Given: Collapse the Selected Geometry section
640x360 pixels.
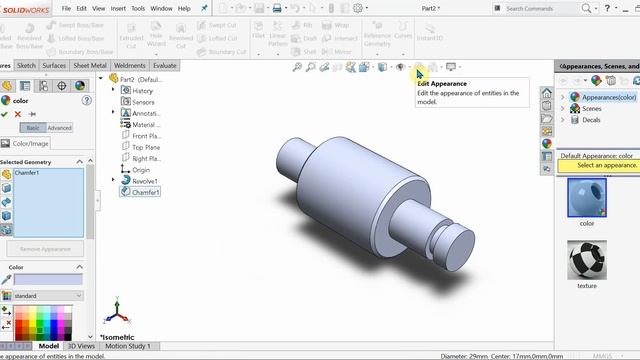Looking at the screenshot, I should coord(80,162).
